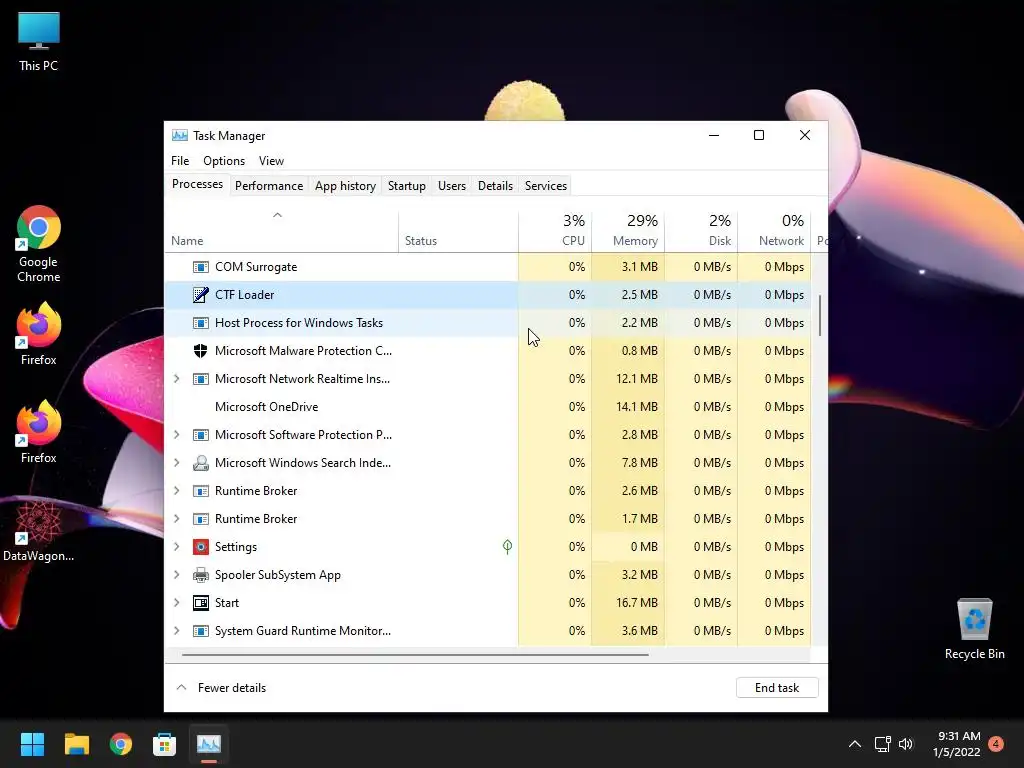The image size is (1024, 768).
Task: Click the COM Surrogate process icon
Action: (x=200, y=267)
